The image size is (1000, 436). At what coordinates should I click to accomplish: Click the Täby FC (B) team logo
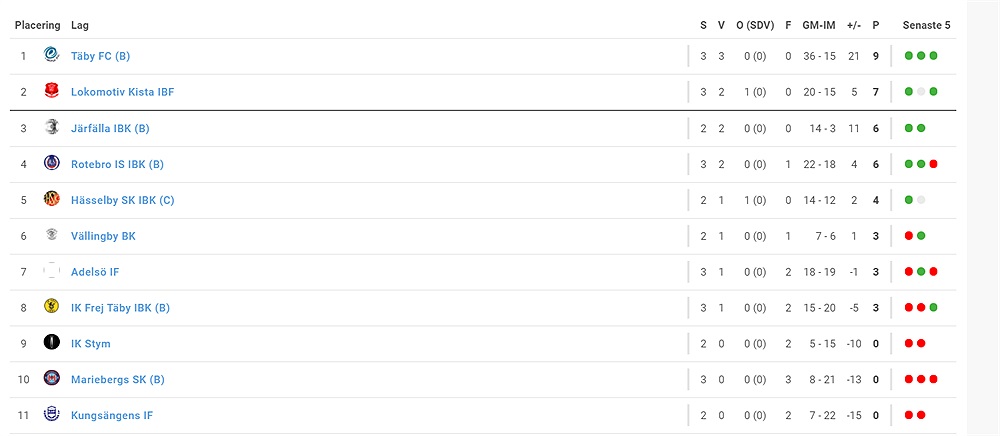(52, 55)
